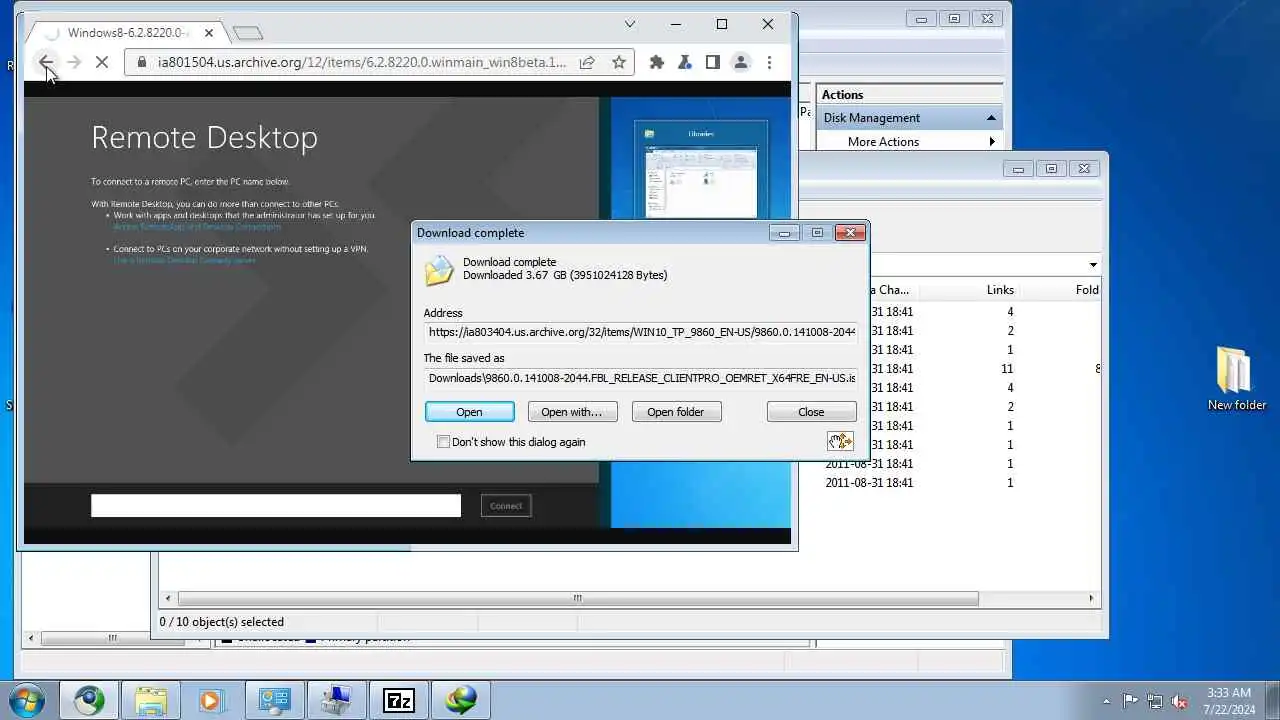Click the Address field in the download dialog
The width and height of the screenshot is (1280, 720).
640,332
